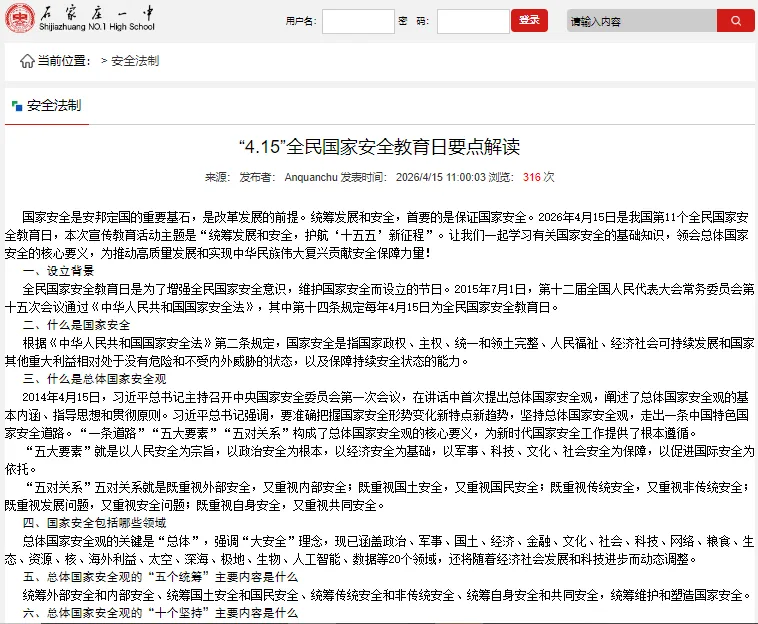Click the heading 一、设立背景
The image size is (758, 624).
pos(58,271)
